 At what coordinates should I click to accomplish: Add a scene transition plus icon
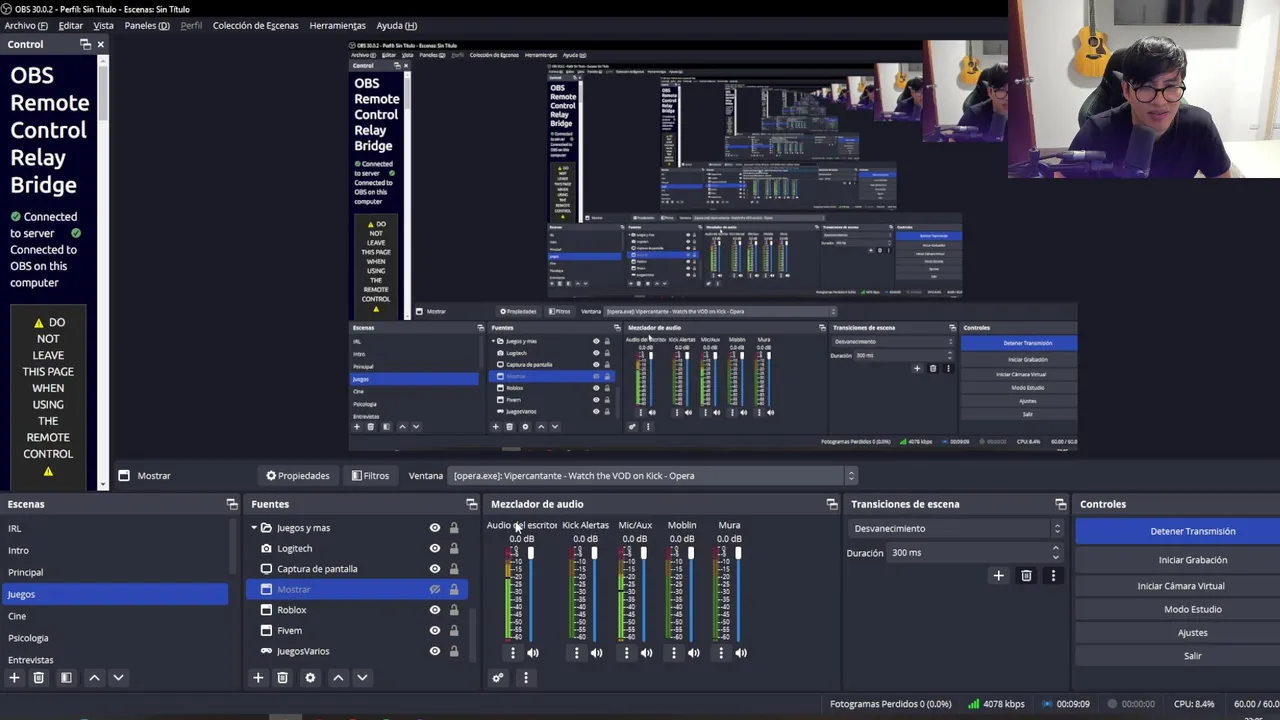coord(998,576)
